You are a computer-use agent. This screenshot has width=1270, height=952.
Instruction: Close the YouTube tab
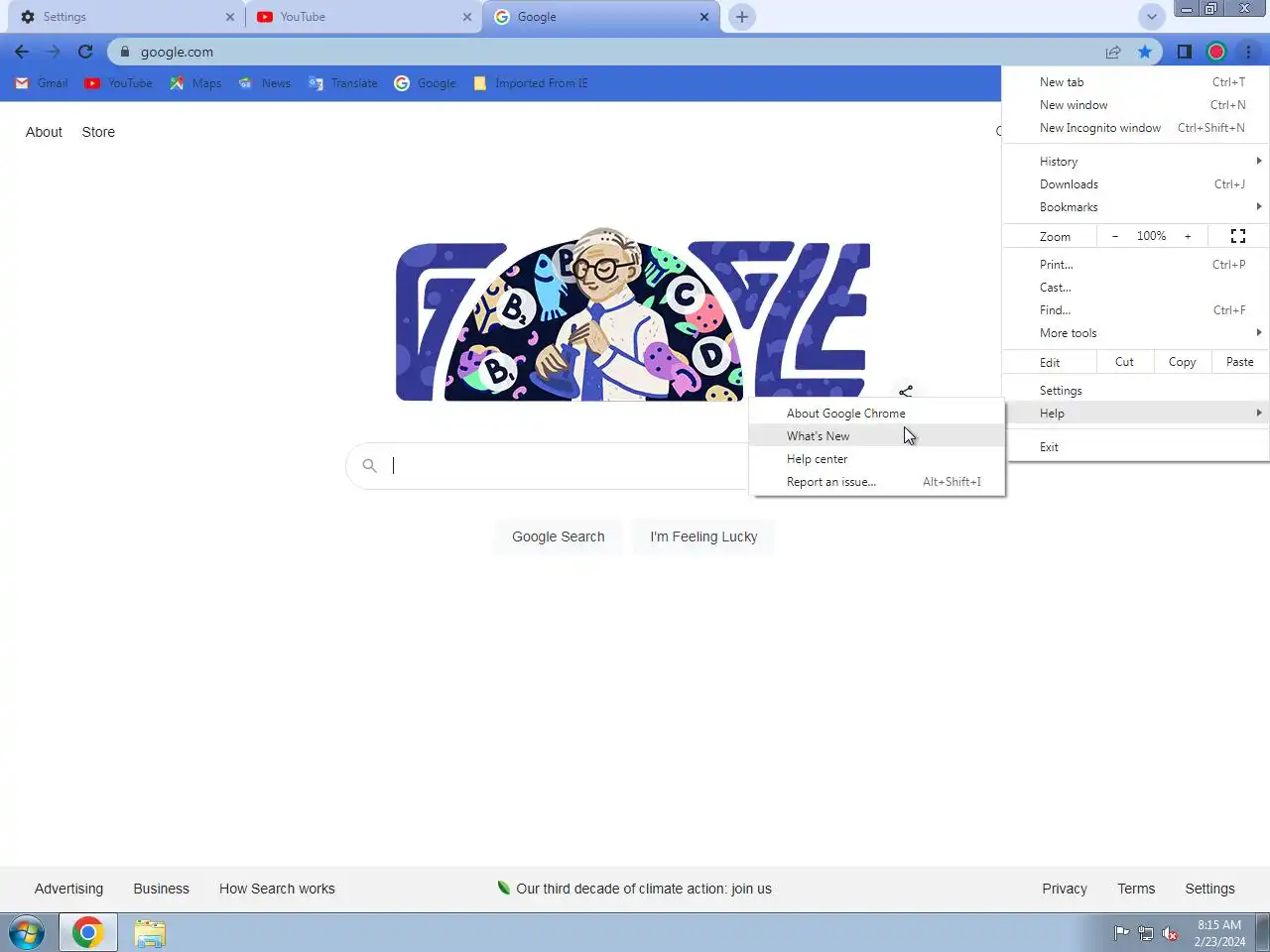467,17
